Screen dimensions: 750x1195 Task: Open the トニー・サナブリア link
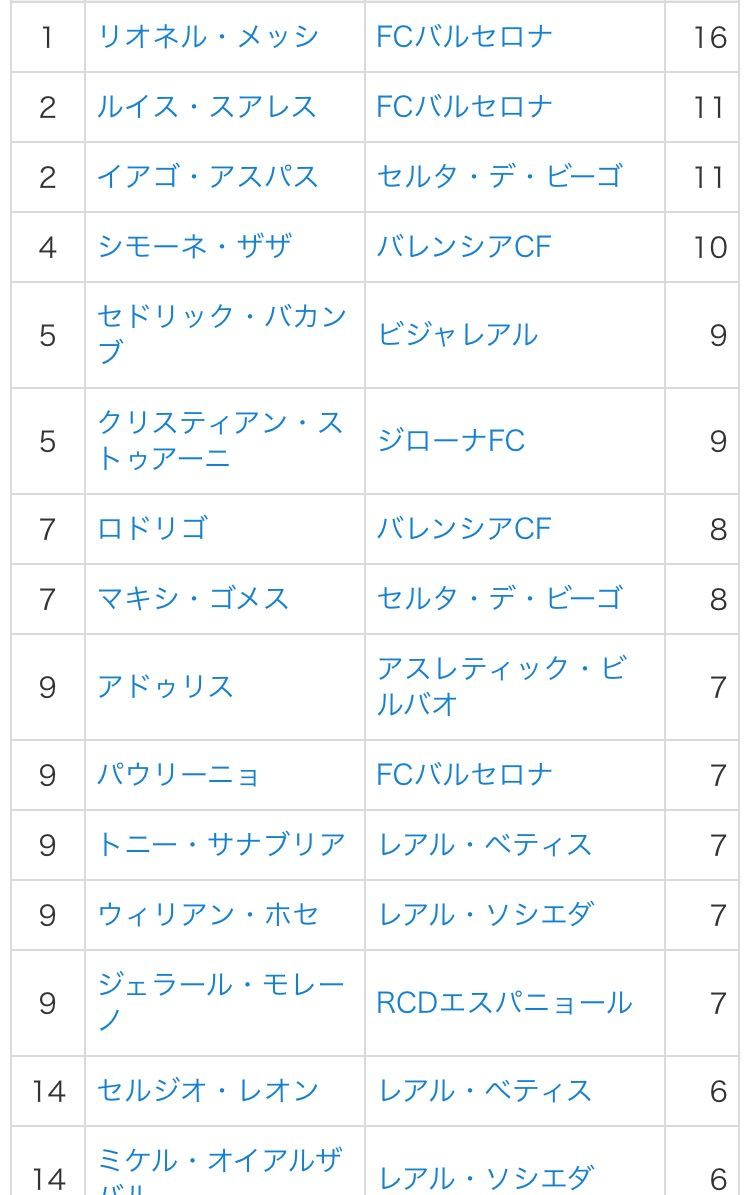[221, 845]
